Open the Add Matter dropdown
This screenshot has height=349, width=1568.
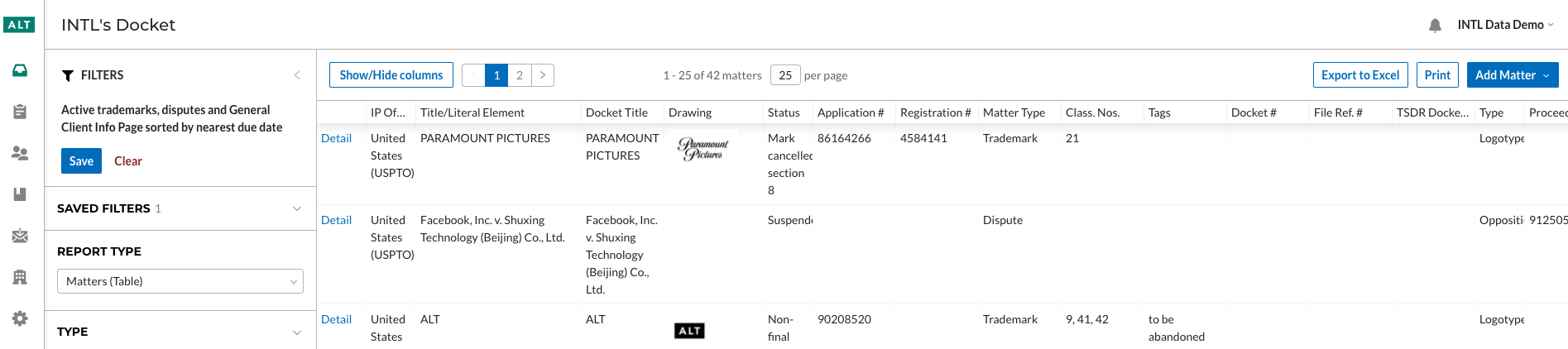(1512, 75)
